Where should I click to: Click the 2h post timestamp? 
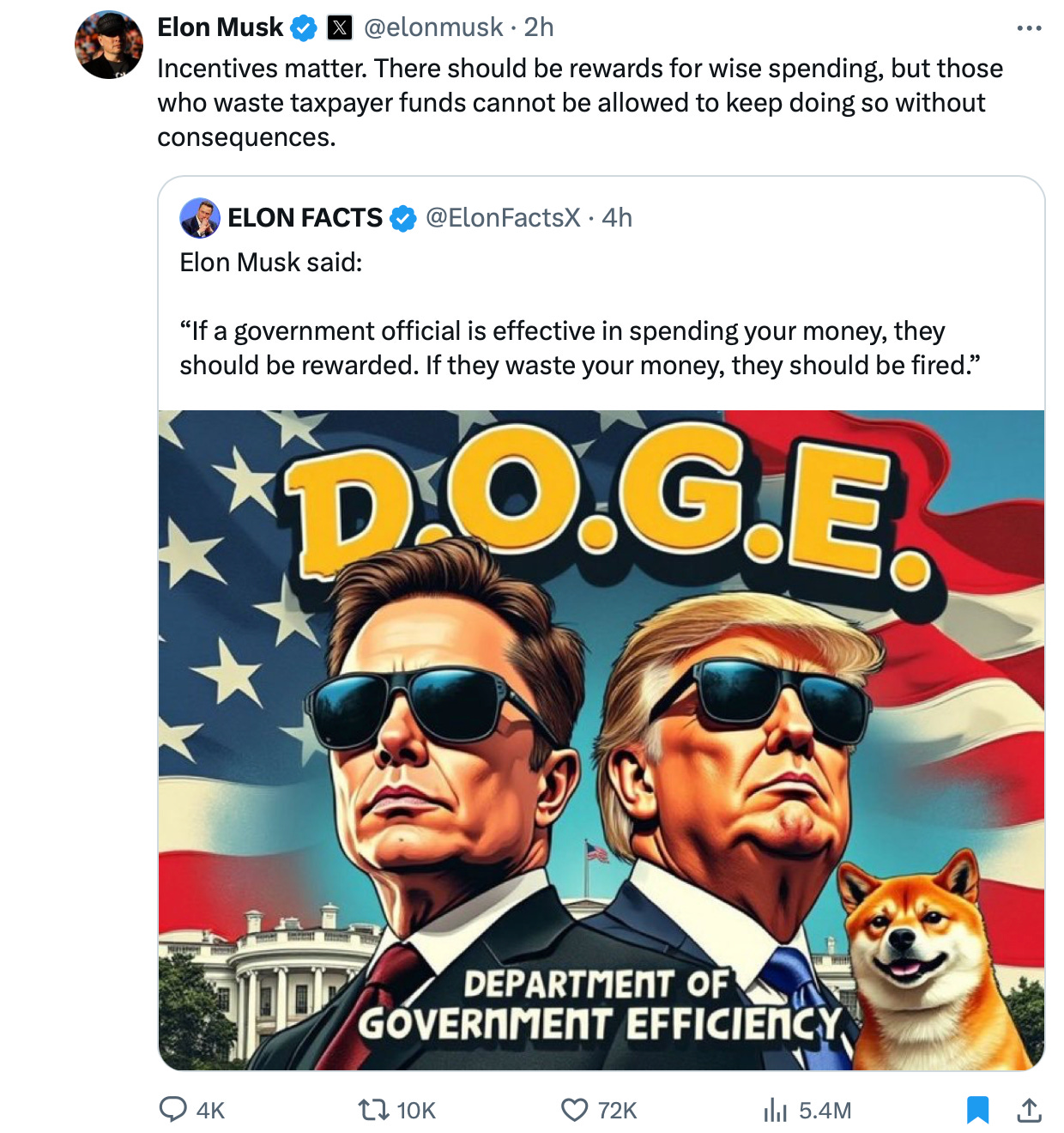pyautogui.click(x=539, y=27)
